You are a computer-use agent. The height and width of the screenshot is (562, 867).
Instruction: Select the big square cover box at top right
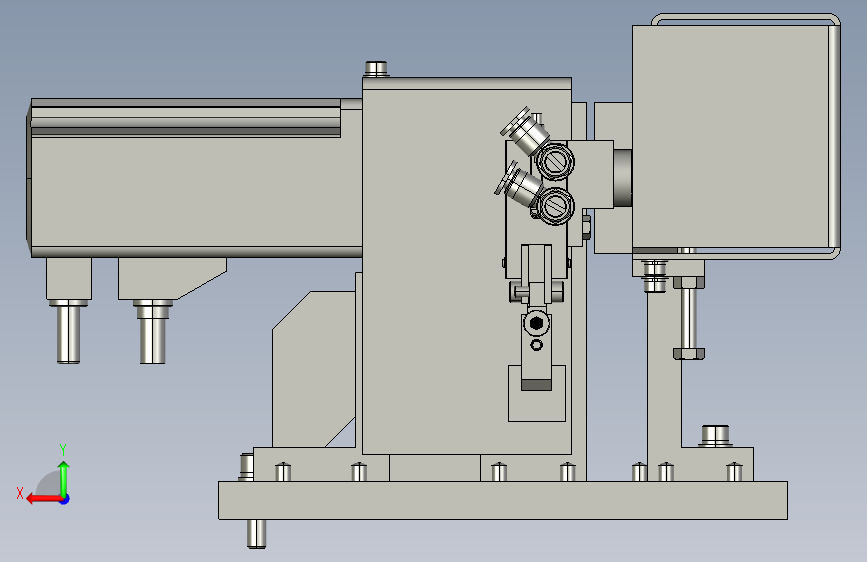[x=730, y=136]
